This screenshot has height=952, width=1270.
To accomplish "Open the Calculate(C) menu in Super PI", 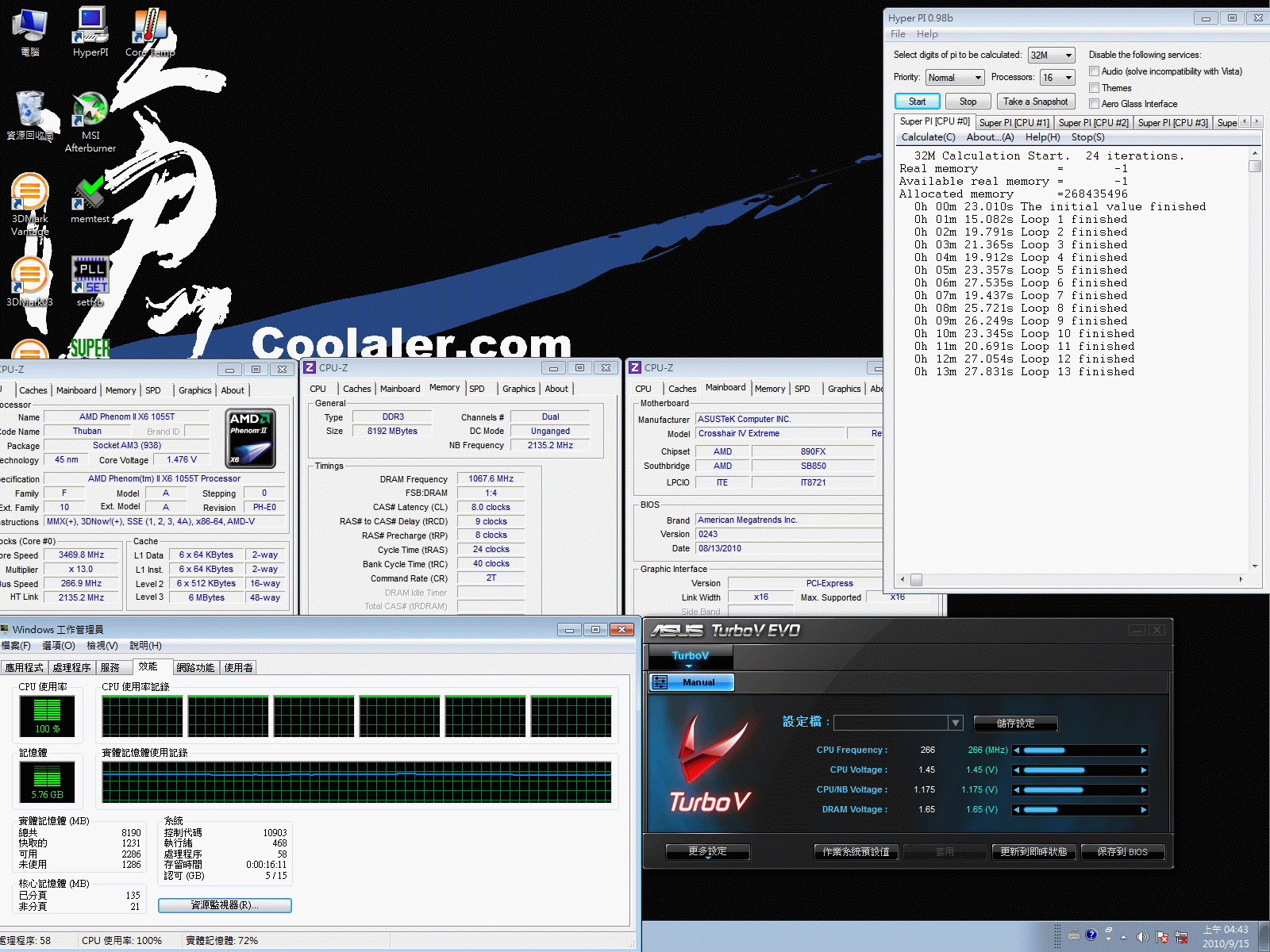I will 928,137.
